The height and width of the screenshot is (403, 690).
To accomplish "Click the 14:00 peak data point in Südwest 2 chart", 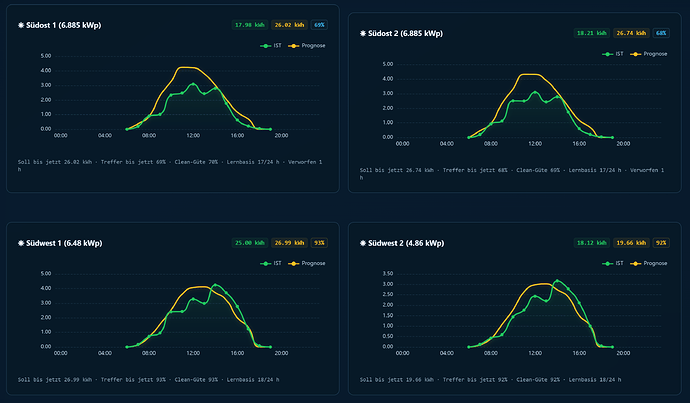I will click(557, 281).
